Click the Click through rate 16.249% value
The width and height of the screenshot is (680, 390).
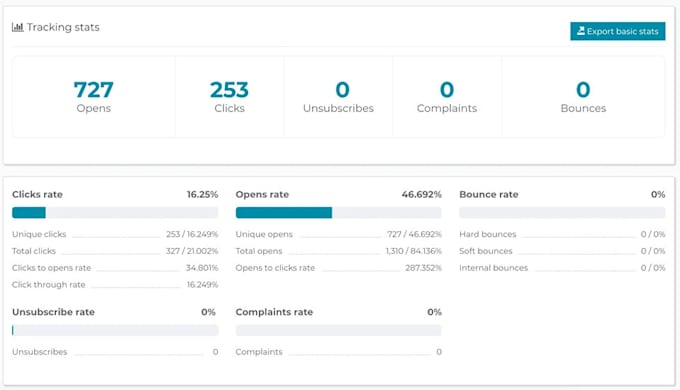pos(203,285)
